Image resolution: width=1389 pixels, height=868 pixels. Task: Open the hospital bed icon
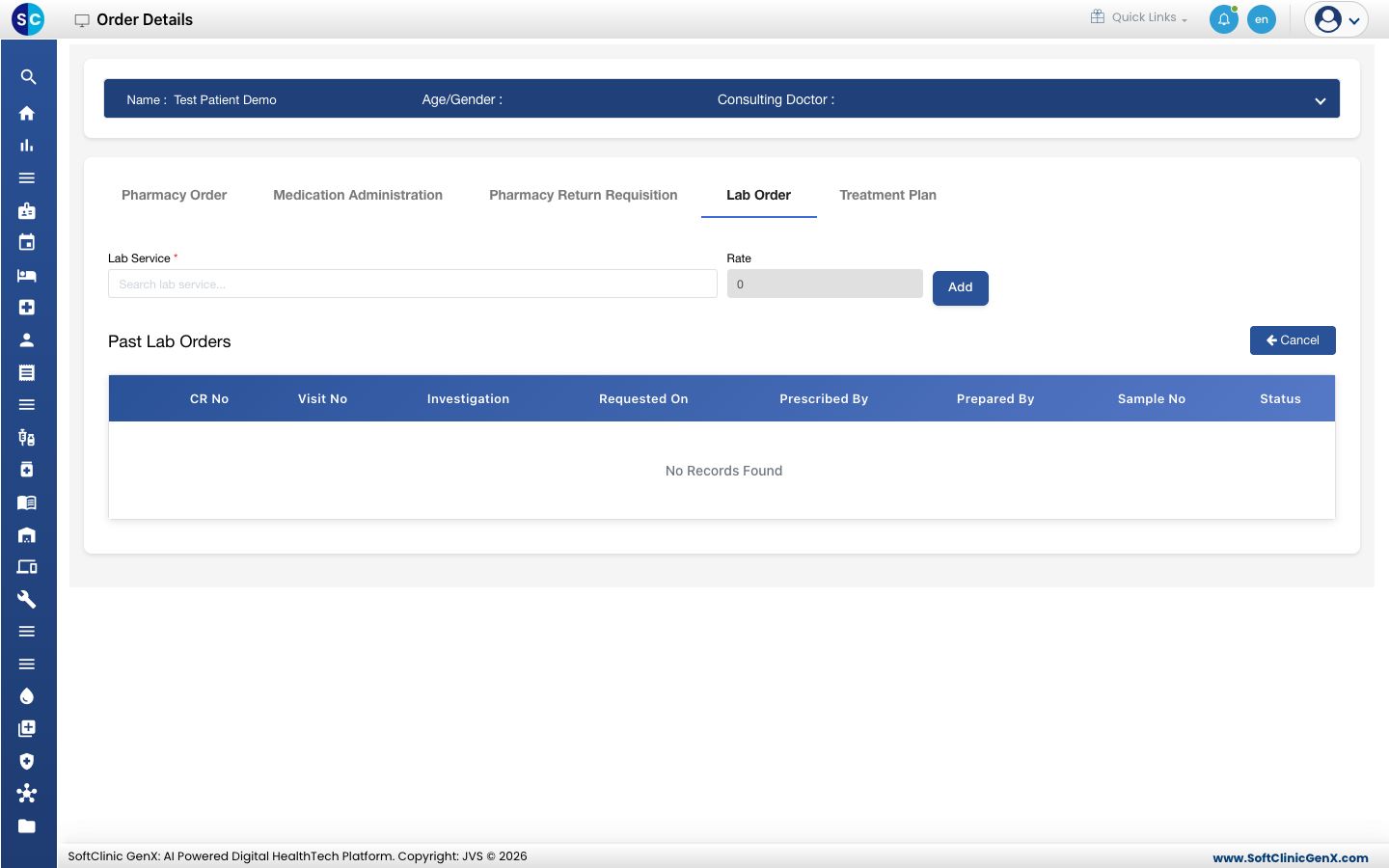tap(27, 275)
